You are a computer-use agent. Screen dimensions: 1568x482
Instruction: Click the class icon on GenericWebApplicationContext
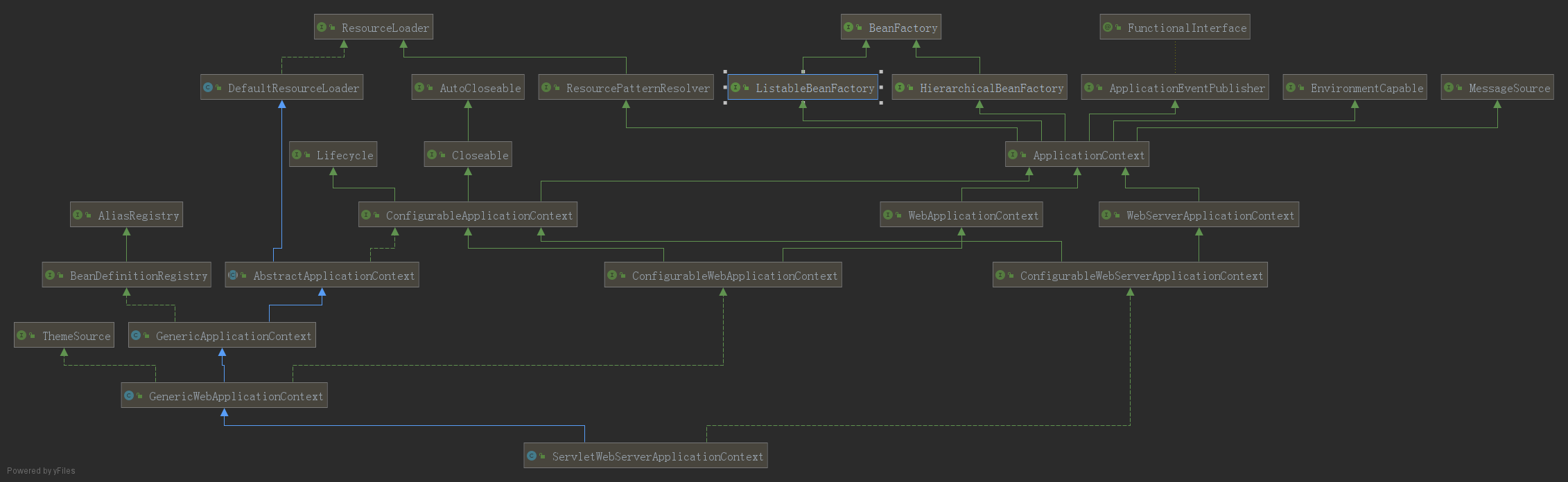pyautogui.click(x=129, y=395)
